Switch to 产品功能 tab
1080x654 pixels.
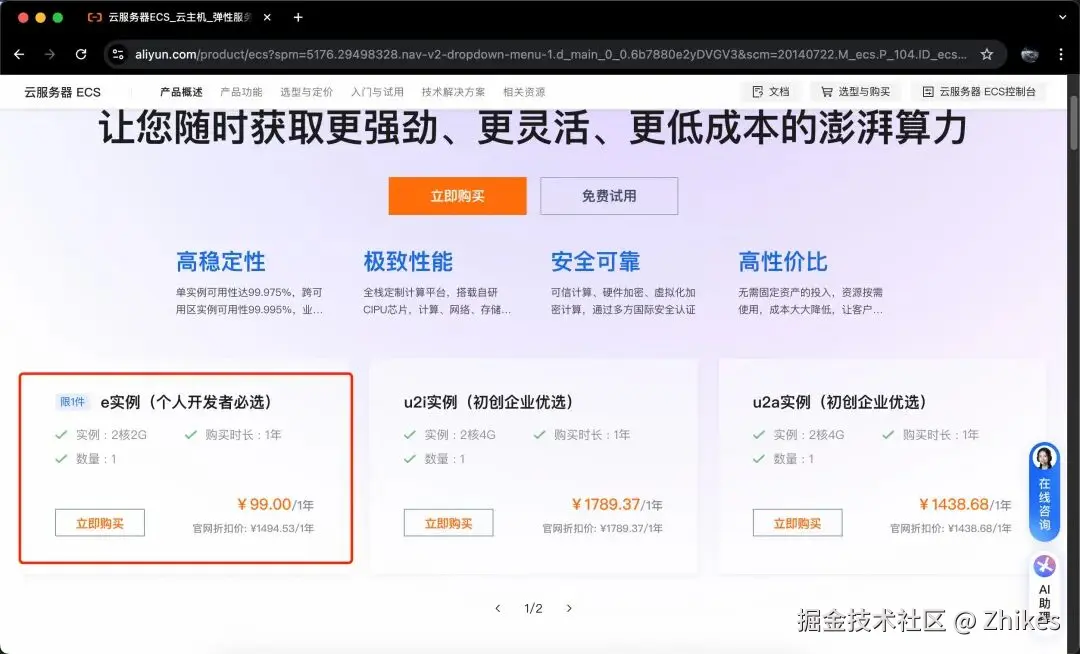(241, 92)
